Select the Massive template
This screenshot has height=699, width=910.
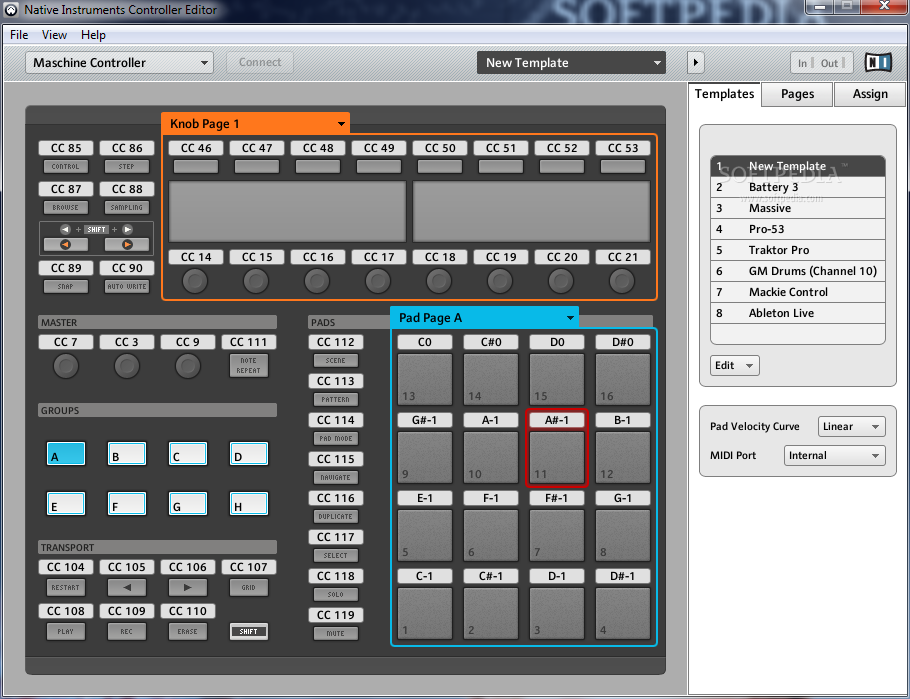[x=797, y=208]
